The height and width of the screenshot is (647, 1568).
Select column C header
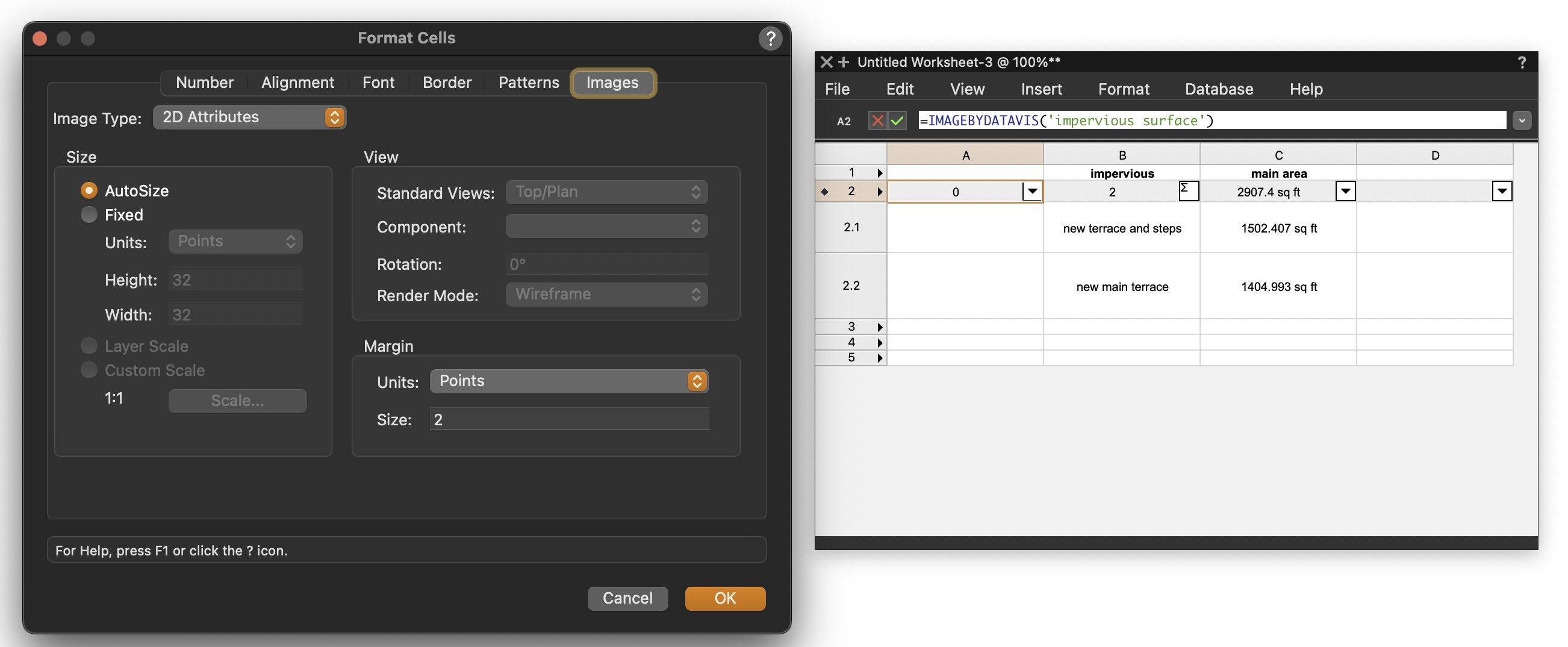[x=1278, y=155]
